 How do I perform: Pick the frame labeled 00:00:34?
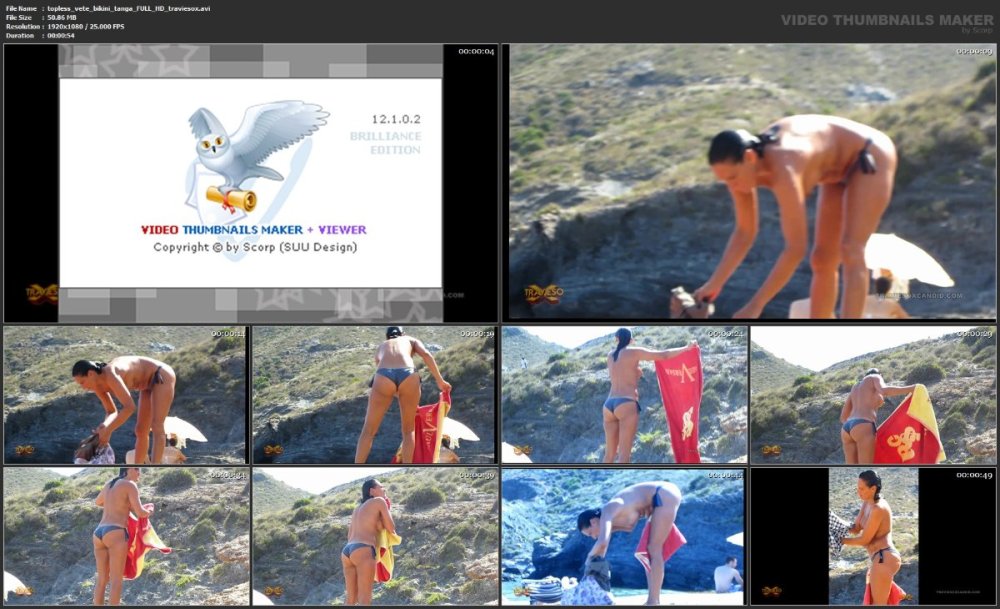126,537
